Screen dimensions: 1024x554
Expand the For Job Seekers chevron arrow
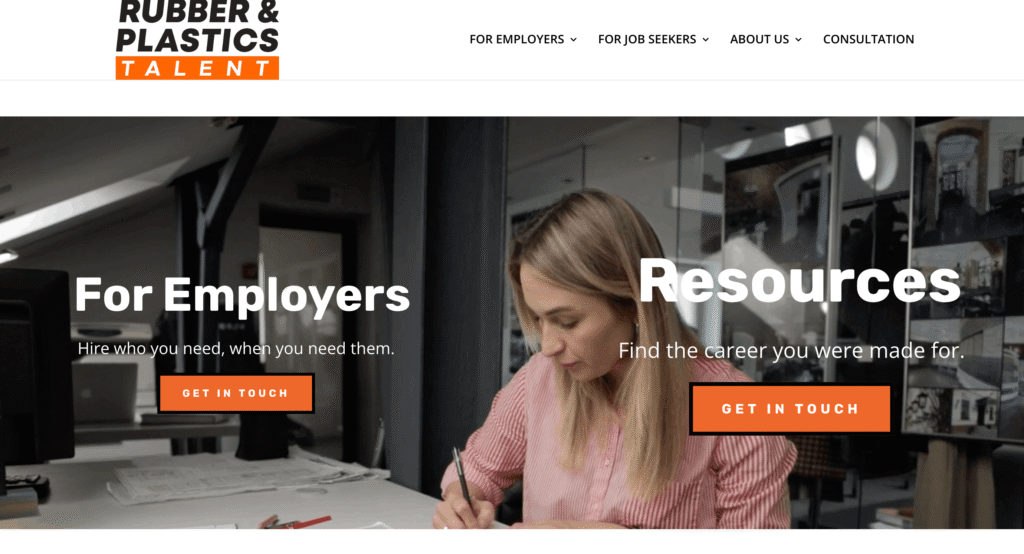(x=705, y=40)
